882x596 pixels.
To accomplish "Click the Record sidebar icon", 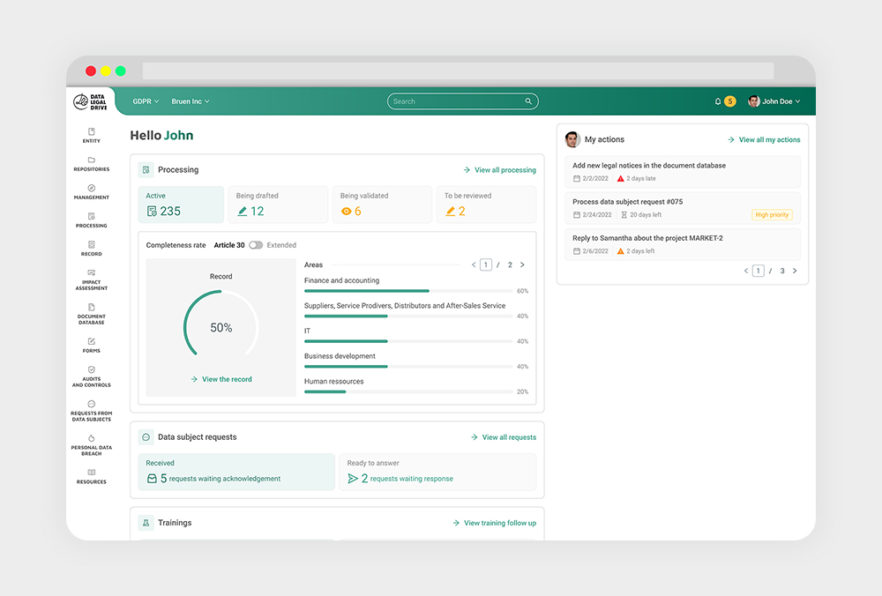I will click(x=89, y=248).
